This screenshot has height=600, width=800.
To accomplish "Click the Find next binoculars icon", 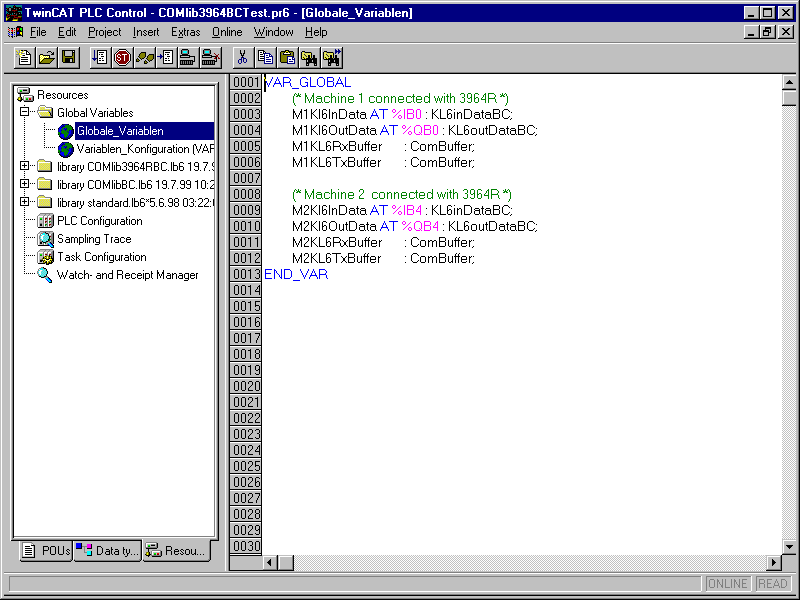I will 332,57.
